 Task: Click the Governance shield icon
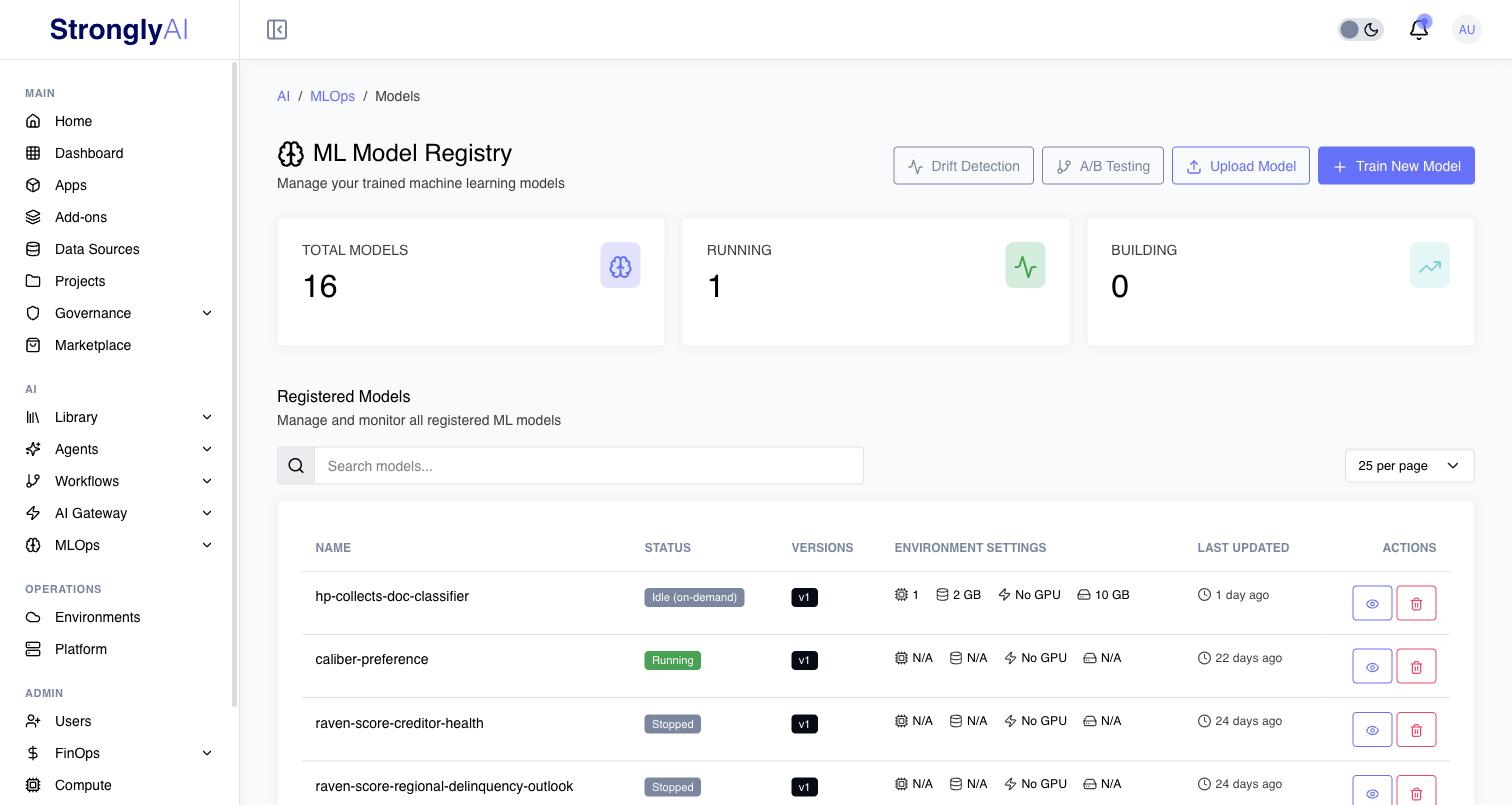click(x=33, y=313)
